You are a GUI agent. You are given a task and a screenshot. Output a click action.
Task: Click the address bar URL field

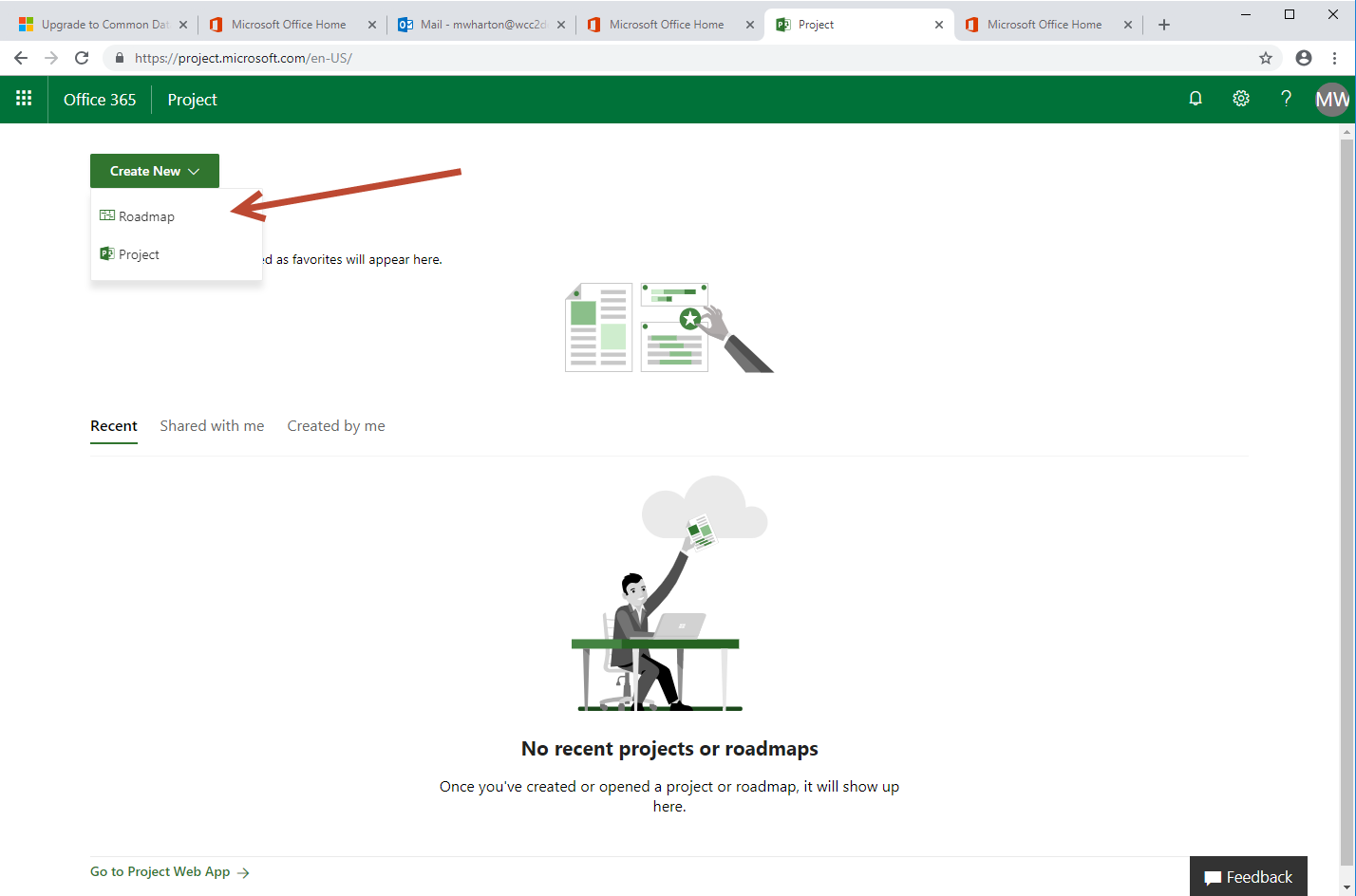pyautogui.click(x=665, y=58)
